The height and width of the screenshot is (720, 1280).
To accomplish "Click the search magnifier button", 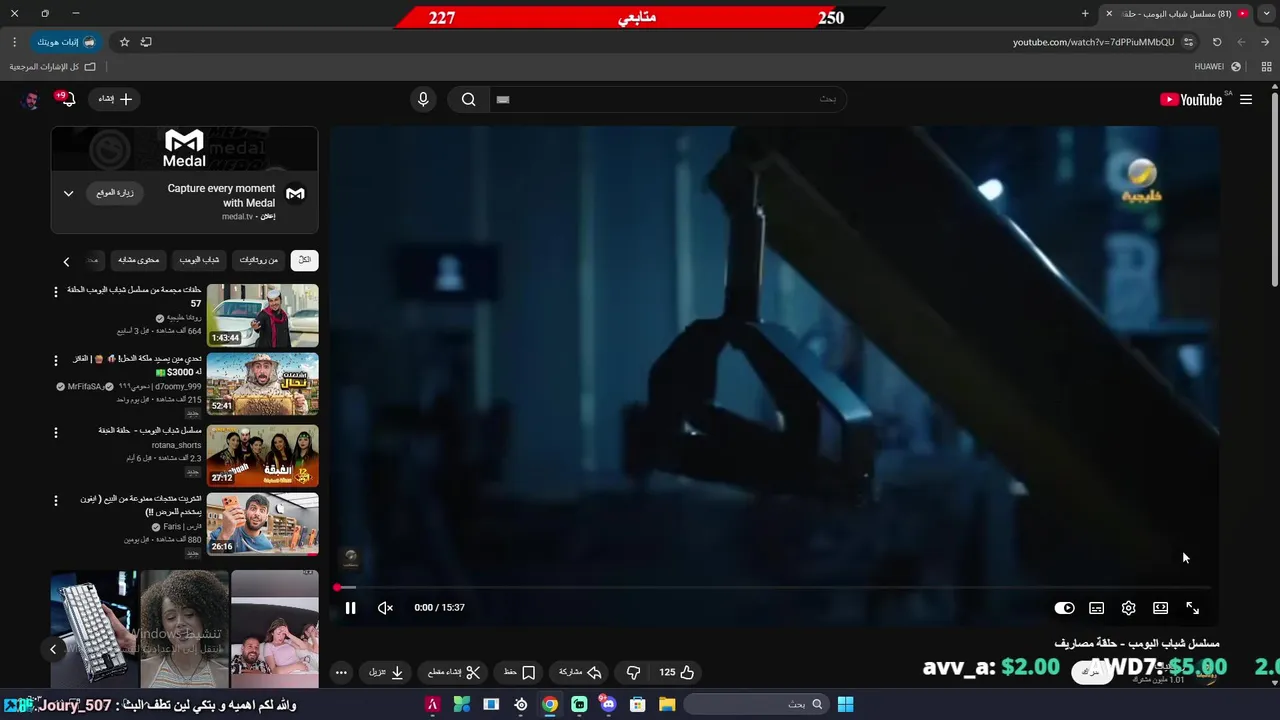I will 468,99.
